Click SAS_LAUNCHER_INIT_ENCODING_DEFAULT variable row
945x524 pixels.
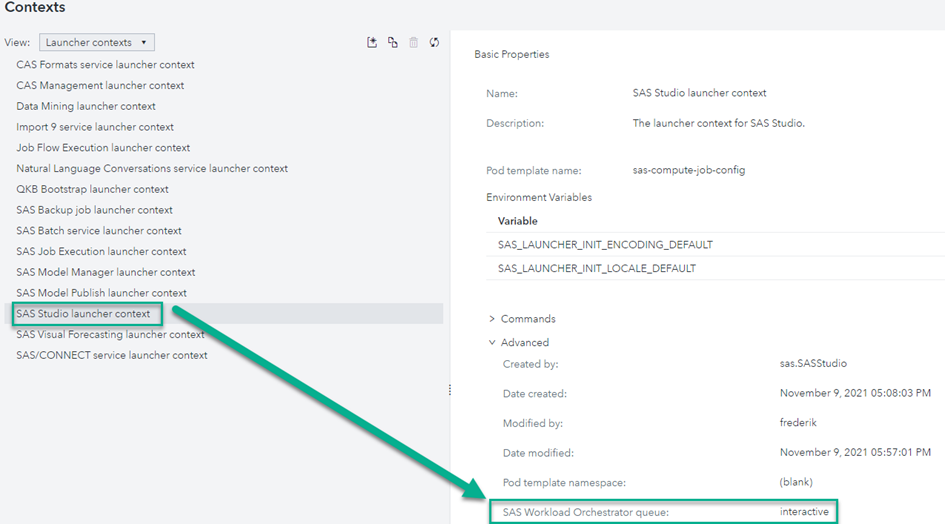[x=715, y=244]
